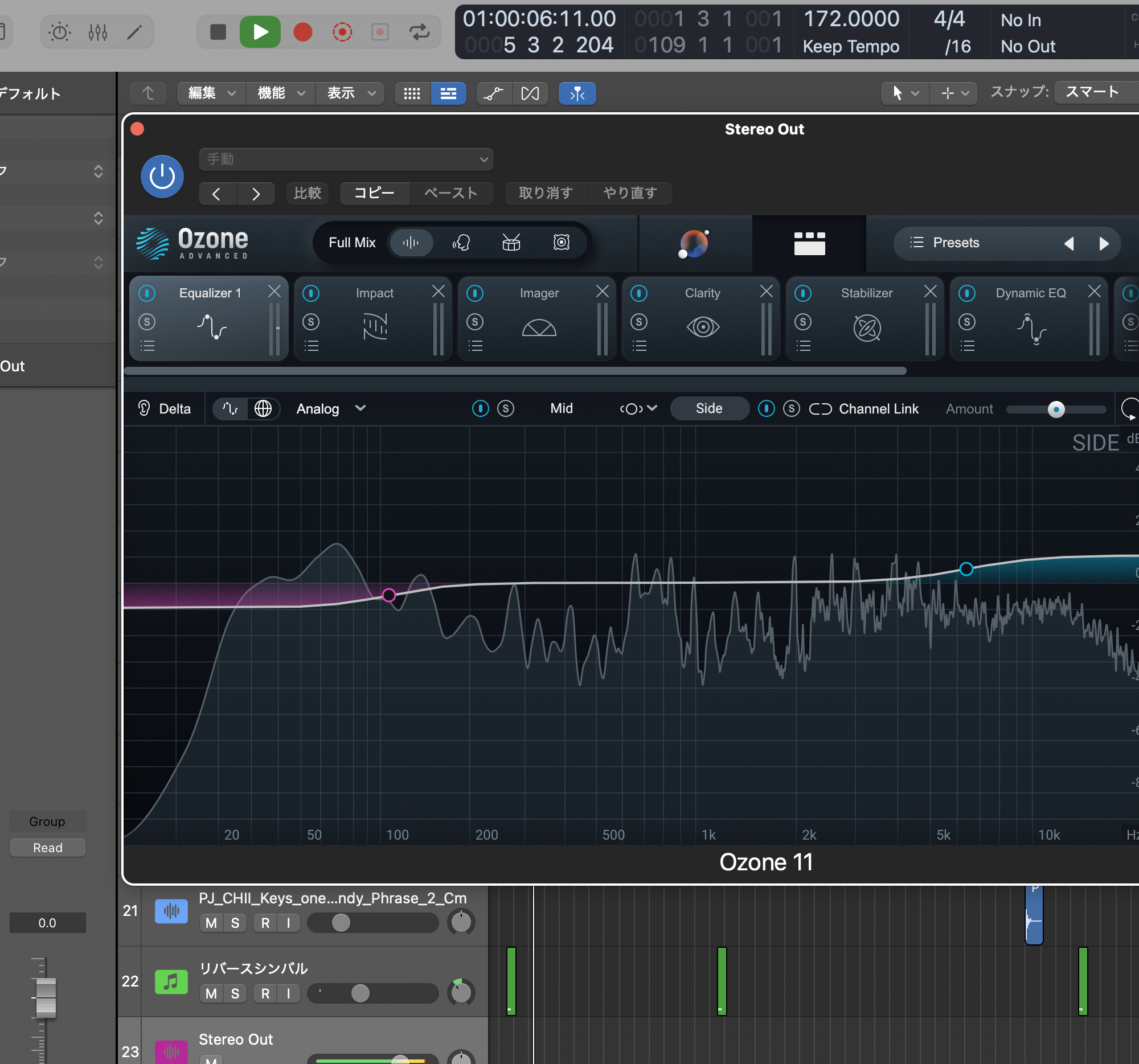Open the pointer tool dropdown

pos(905,93)
